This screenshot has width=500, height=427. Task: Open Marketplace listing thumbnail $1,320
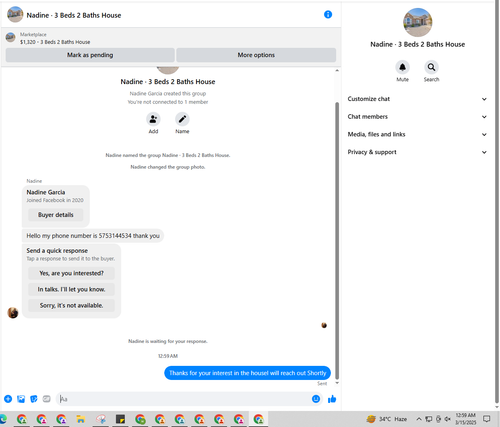(11, 38)
